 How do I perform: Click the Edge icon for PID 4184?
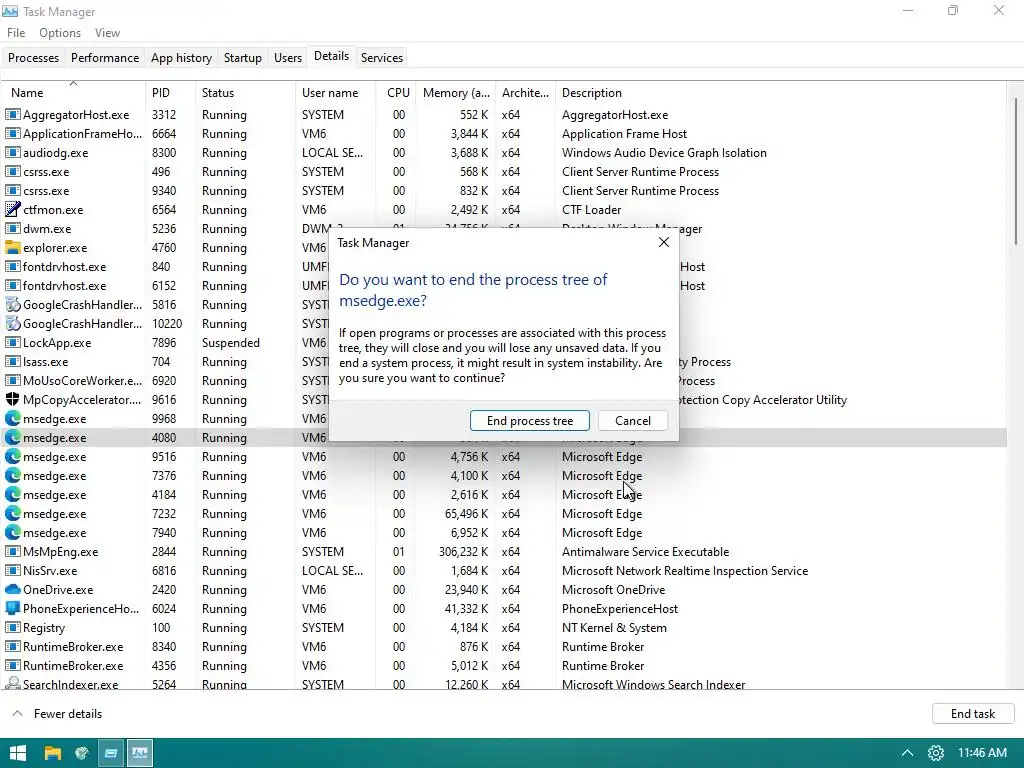12,494
